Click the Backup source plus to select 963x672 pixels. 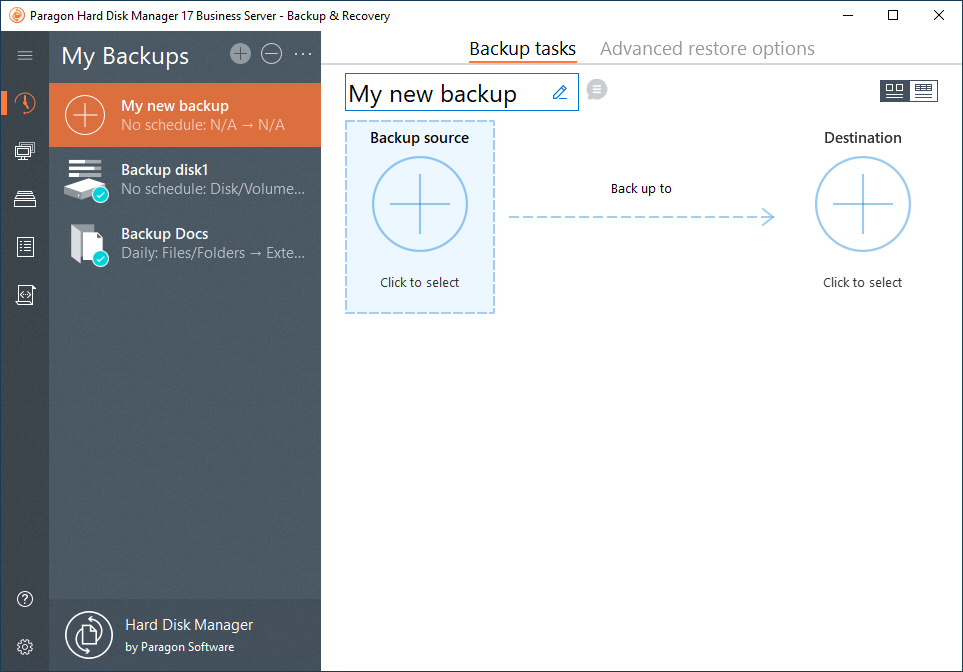pyautogui.click(x=420, y=204)
